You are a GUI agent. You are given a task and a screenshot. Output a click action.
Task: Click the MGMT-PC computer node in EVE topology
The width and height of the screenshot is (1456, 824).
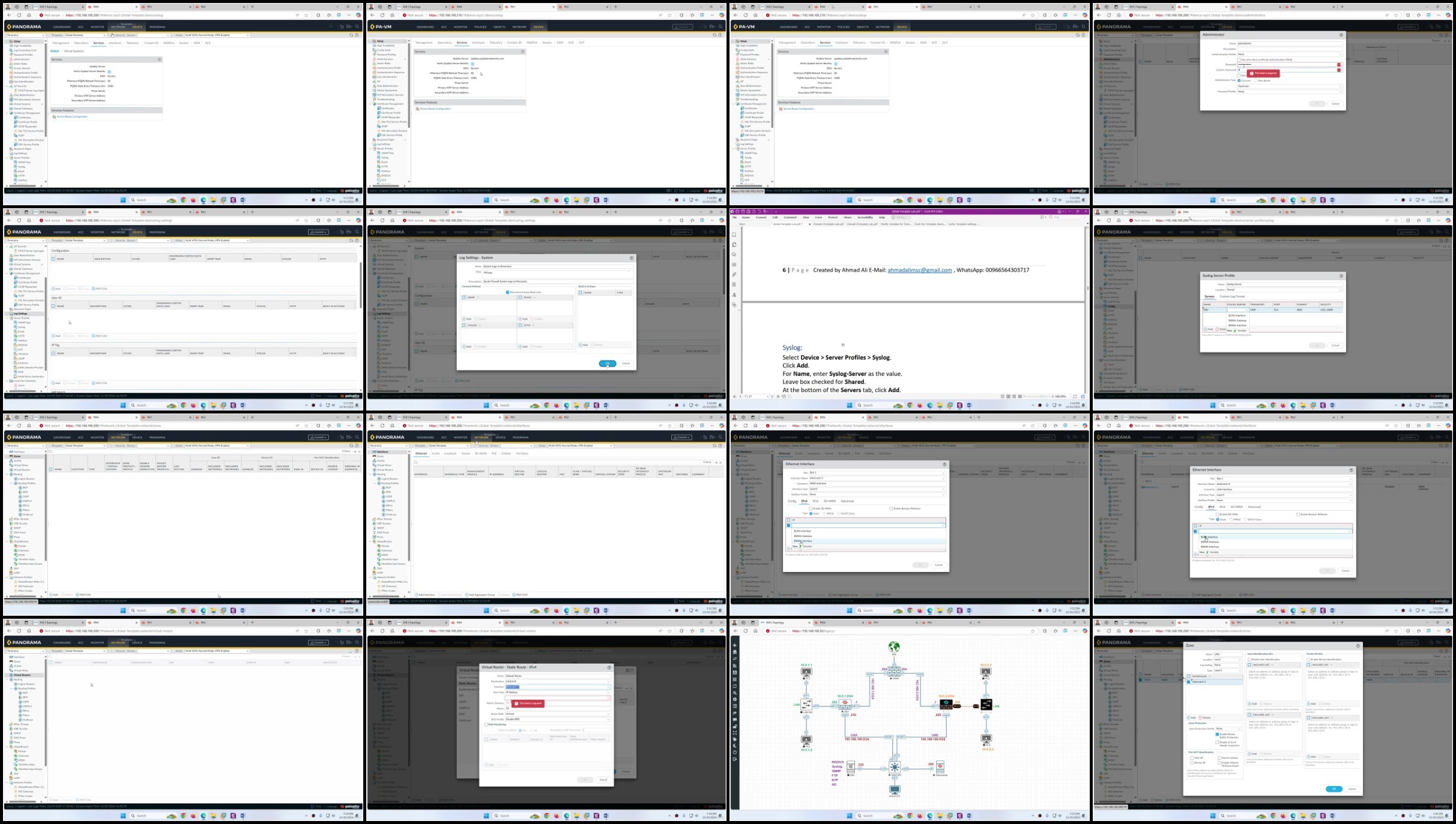pos(895,790)
